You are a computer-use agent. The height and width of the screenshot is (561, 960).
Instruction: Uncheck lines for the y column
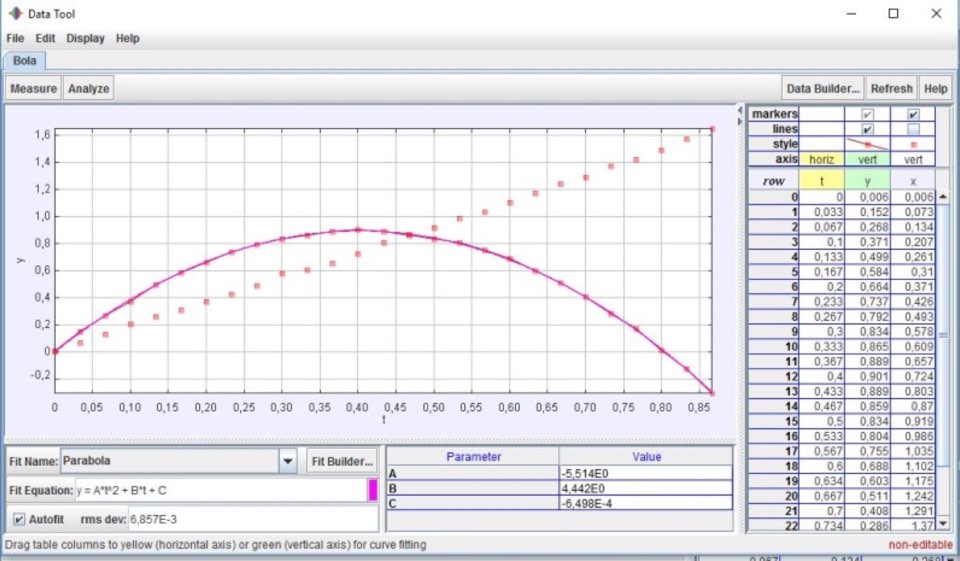click(867, 129)
